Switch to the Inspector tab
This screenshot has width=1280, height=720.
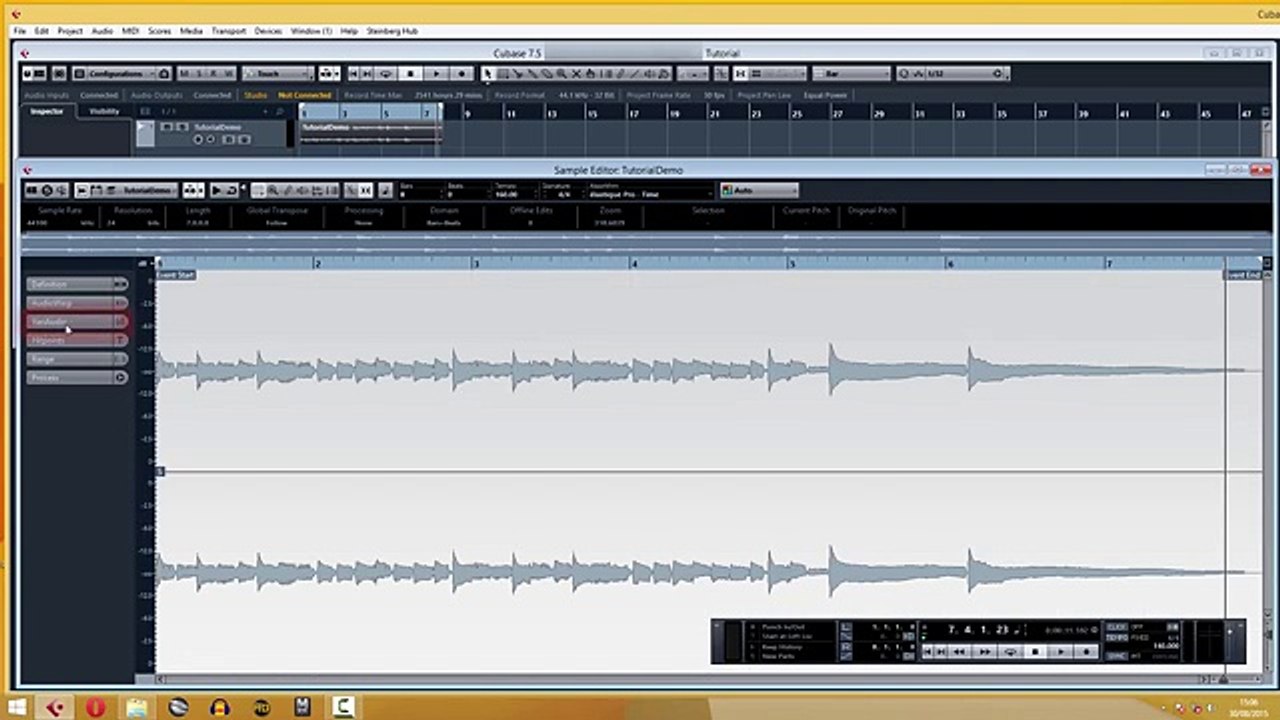pos(46,111)
